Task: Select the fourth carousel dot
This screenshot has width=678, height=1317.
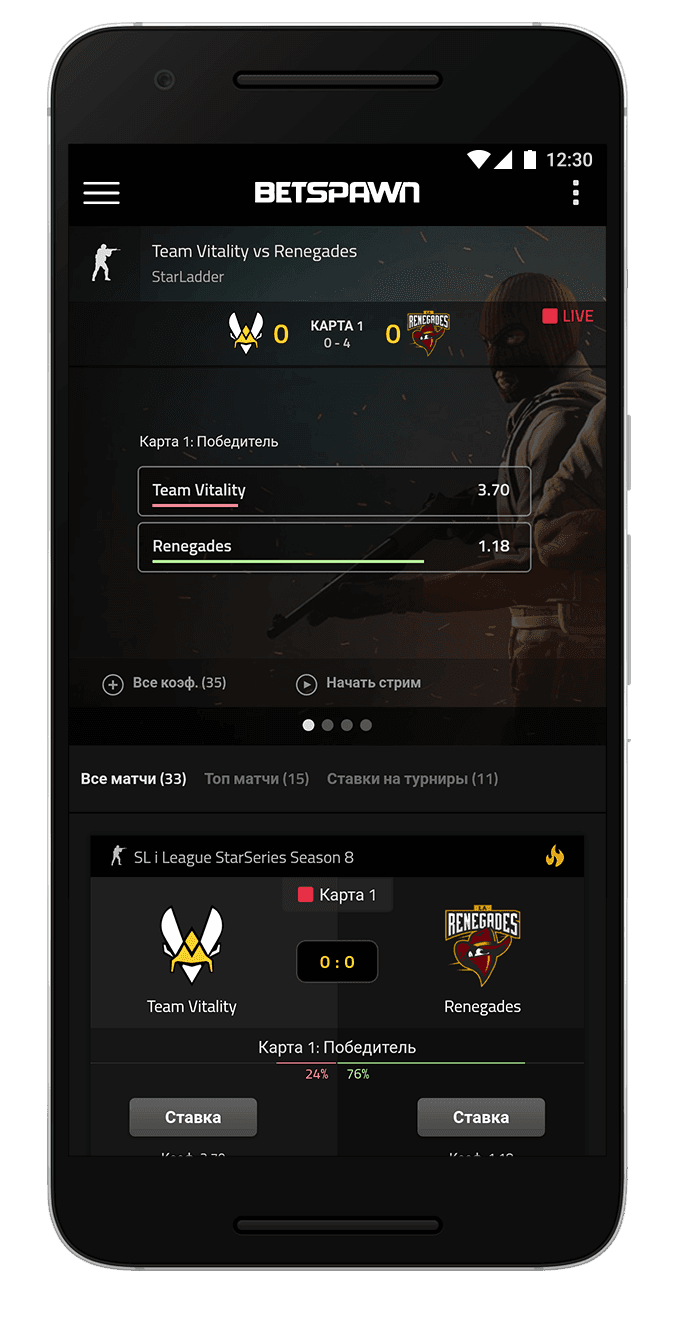Action: coord(366,725)
